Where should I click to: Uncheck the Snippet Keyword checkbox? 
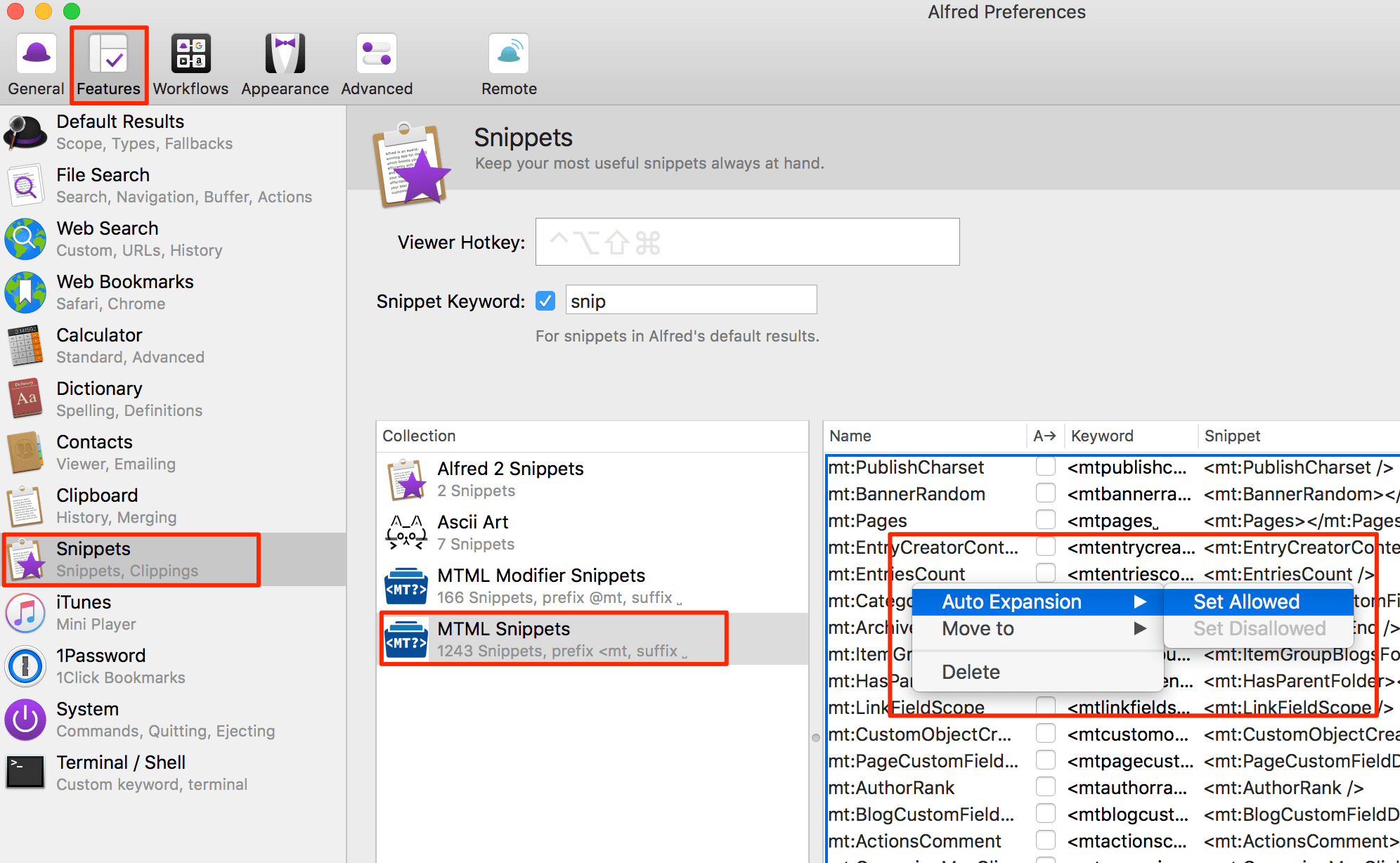pos(545,300)
